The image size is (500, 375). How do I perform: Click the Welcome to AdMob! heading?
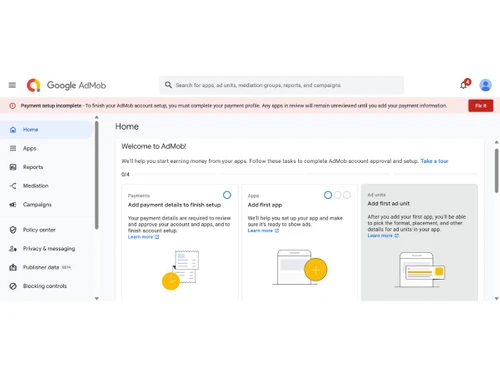tap(154, 146)
